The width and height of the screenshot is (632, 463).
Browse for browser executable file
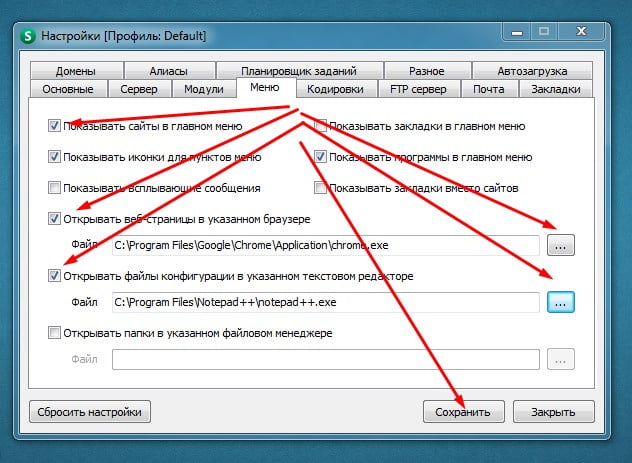click(560, 244)
